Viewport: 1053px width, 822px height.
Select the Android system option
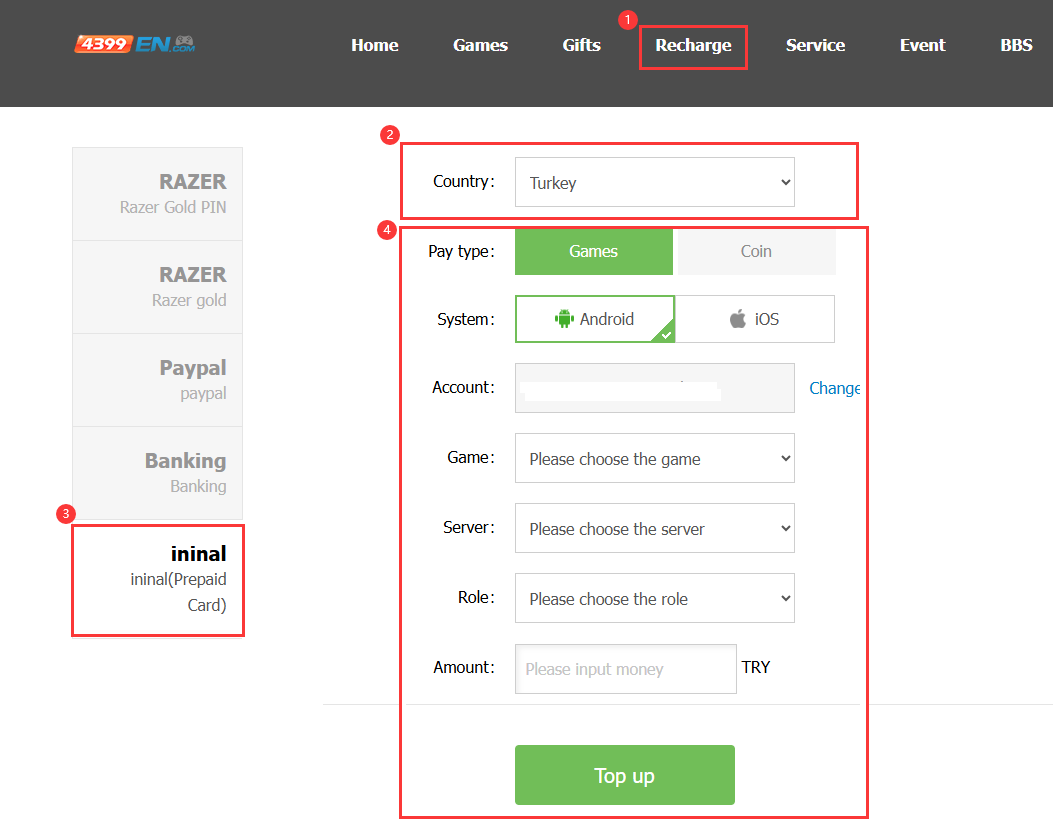(594, 319)
